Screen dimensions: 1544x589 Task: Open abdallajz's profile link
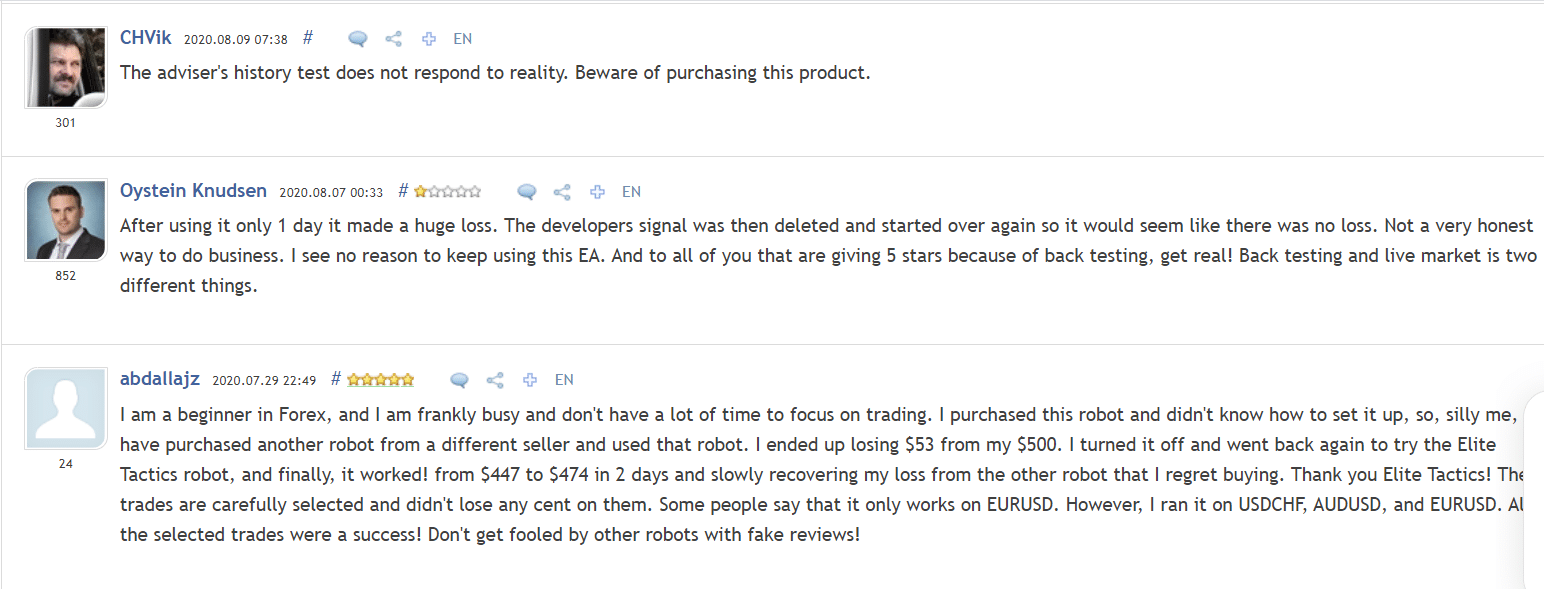tap(160, 379)
